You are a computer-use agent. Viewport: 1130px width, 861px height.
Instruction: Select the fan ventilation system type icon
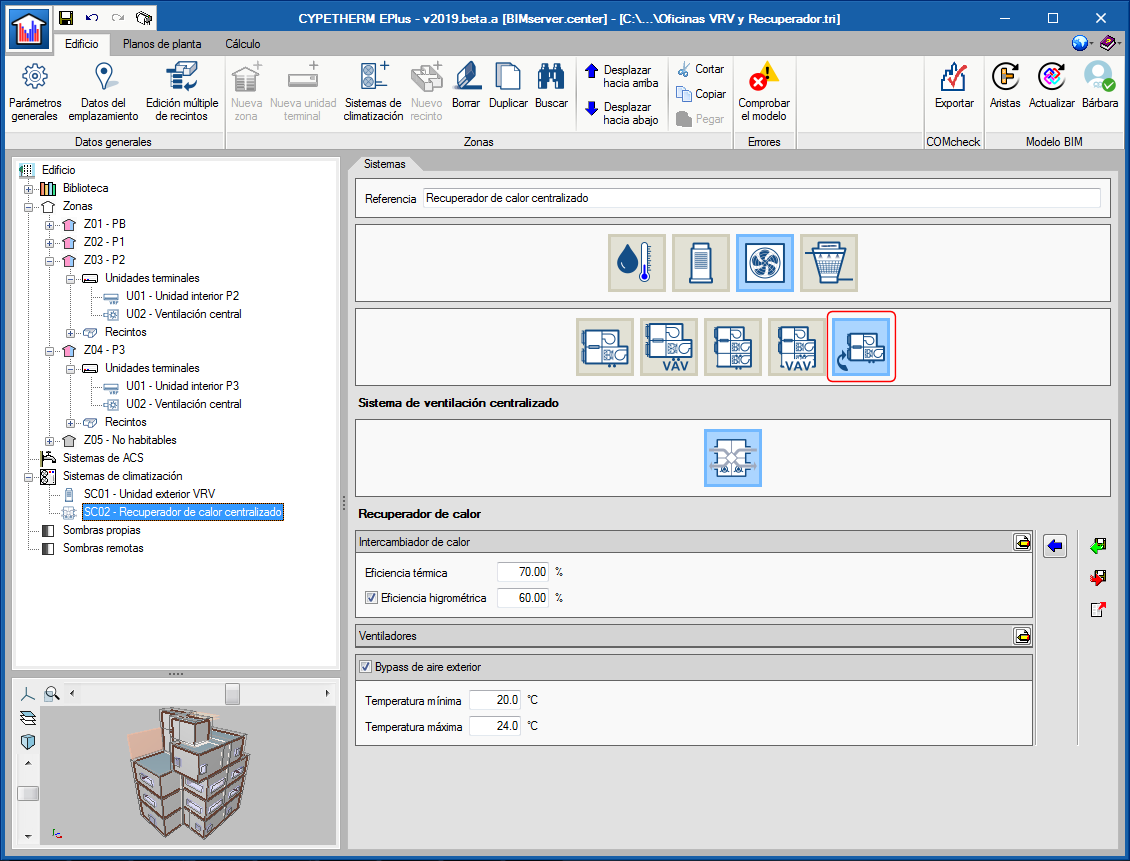765,263
